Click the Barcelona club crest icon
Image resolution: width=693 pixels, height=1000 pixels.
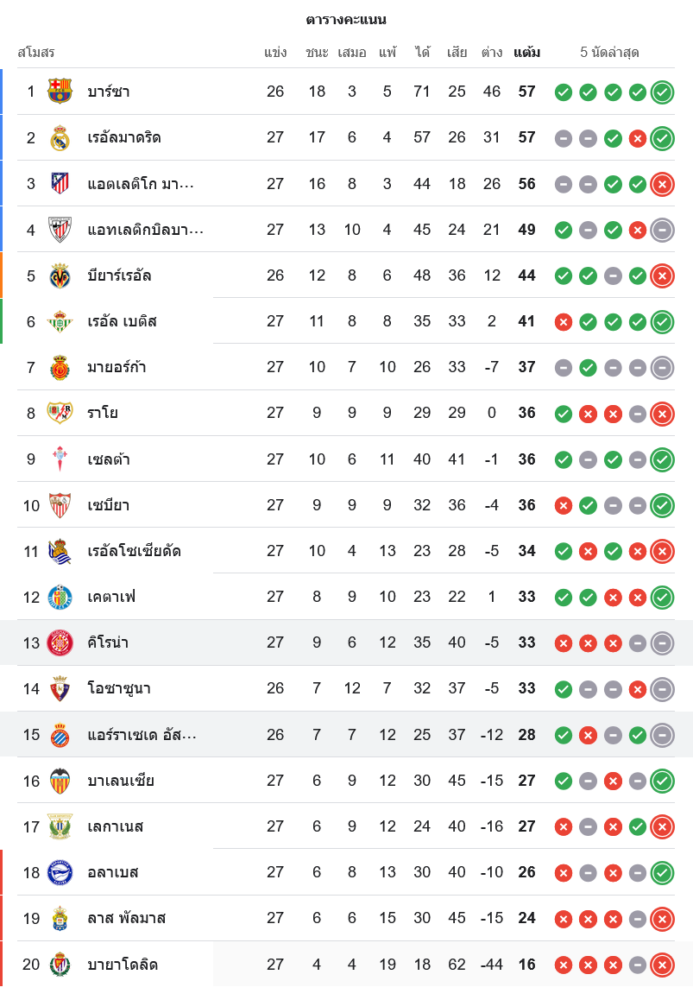(60, 92)
